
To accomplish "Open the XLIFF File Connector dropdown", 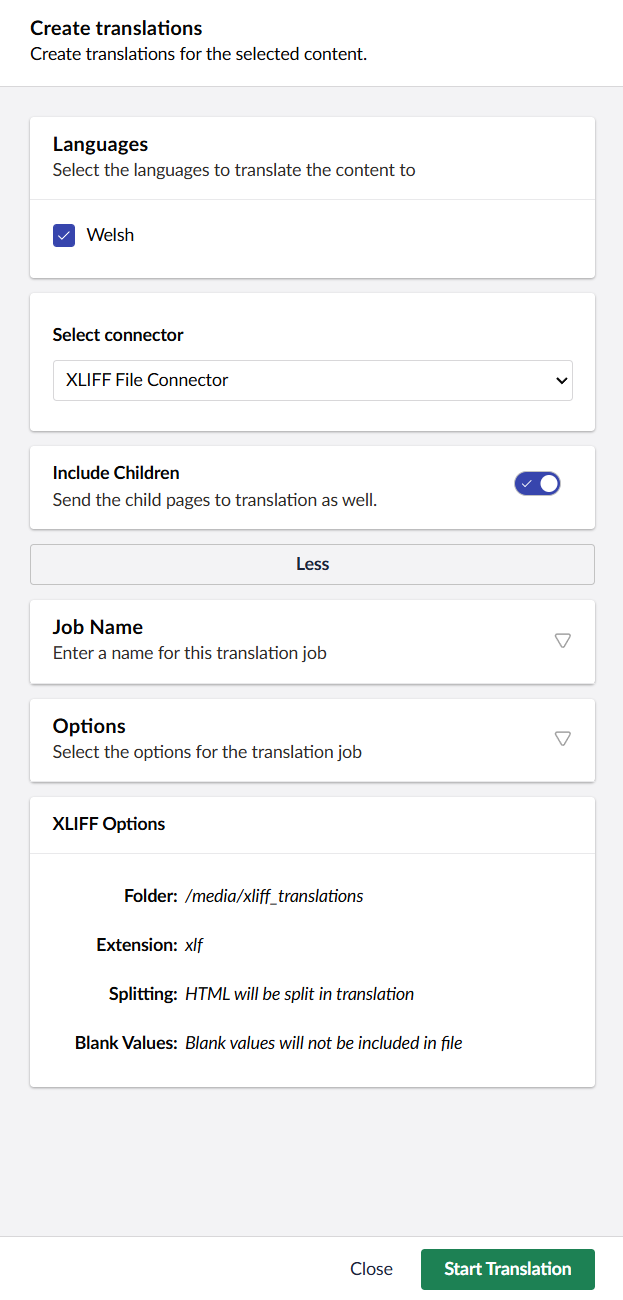I will pos(312,380).
